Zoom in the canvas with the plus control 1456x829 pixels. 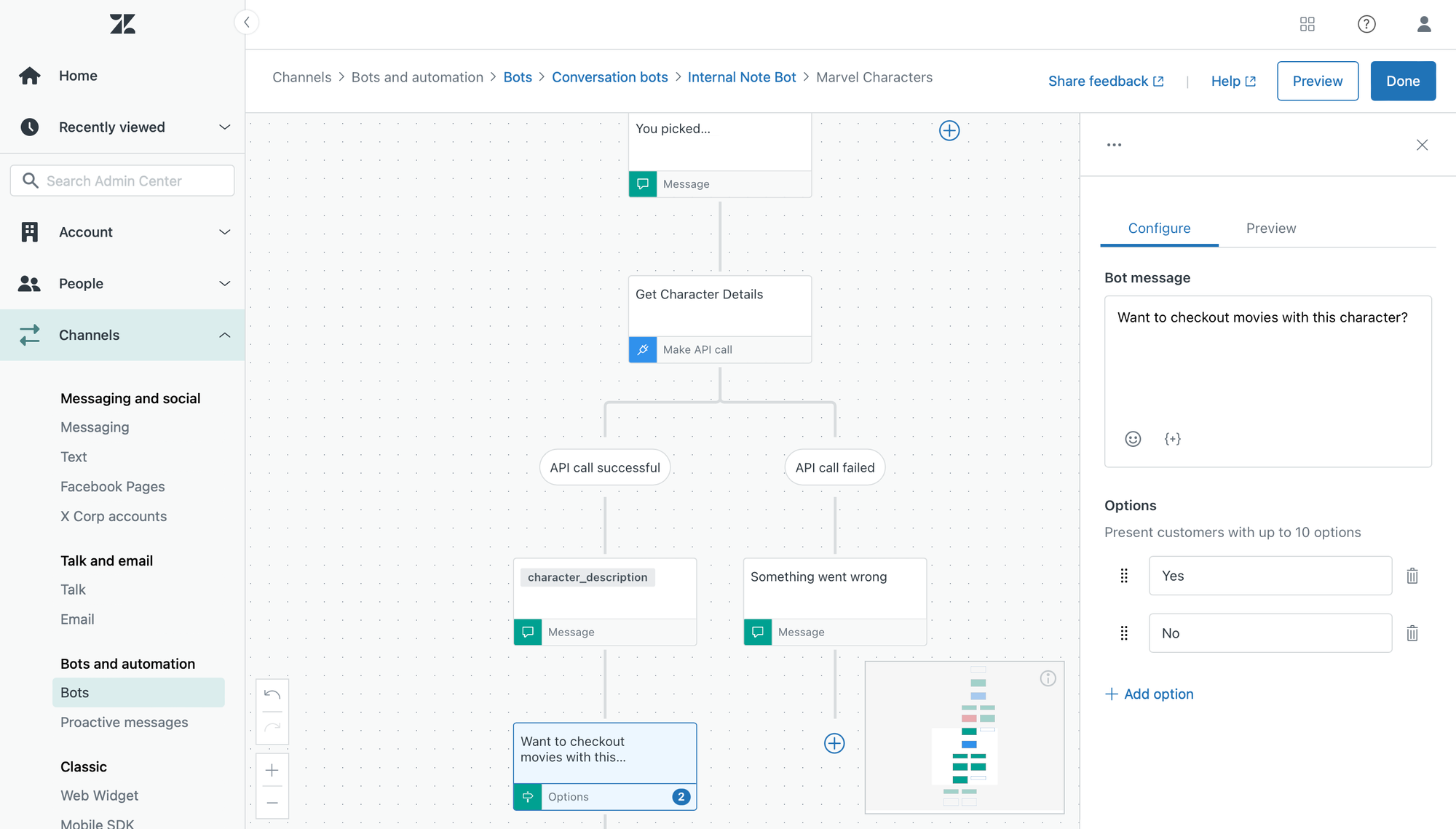point(272,770)
